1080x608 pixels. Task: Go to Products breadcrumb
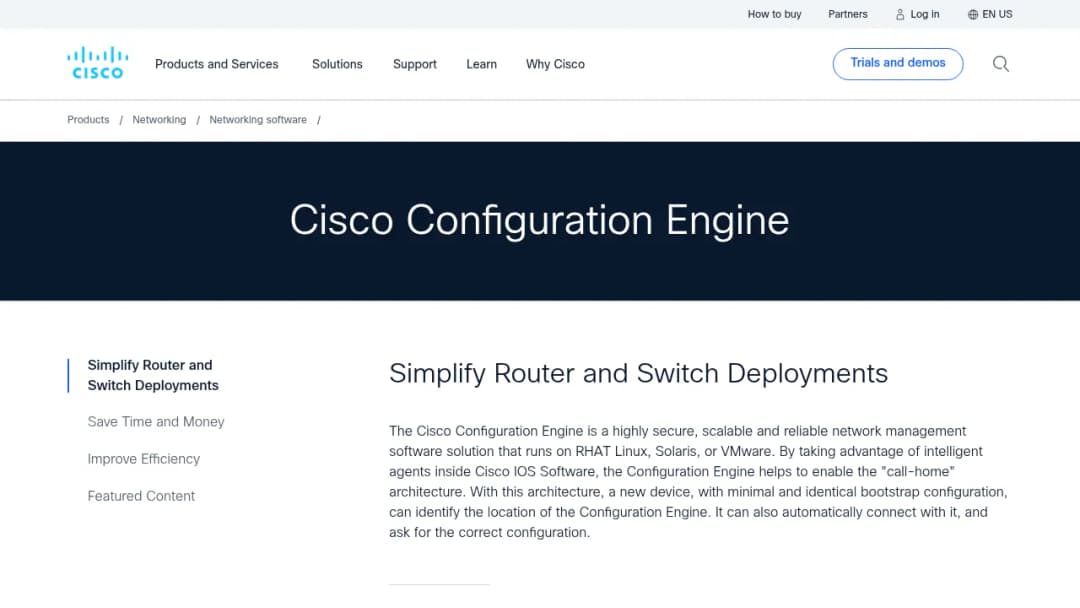[x=88, y=120]
